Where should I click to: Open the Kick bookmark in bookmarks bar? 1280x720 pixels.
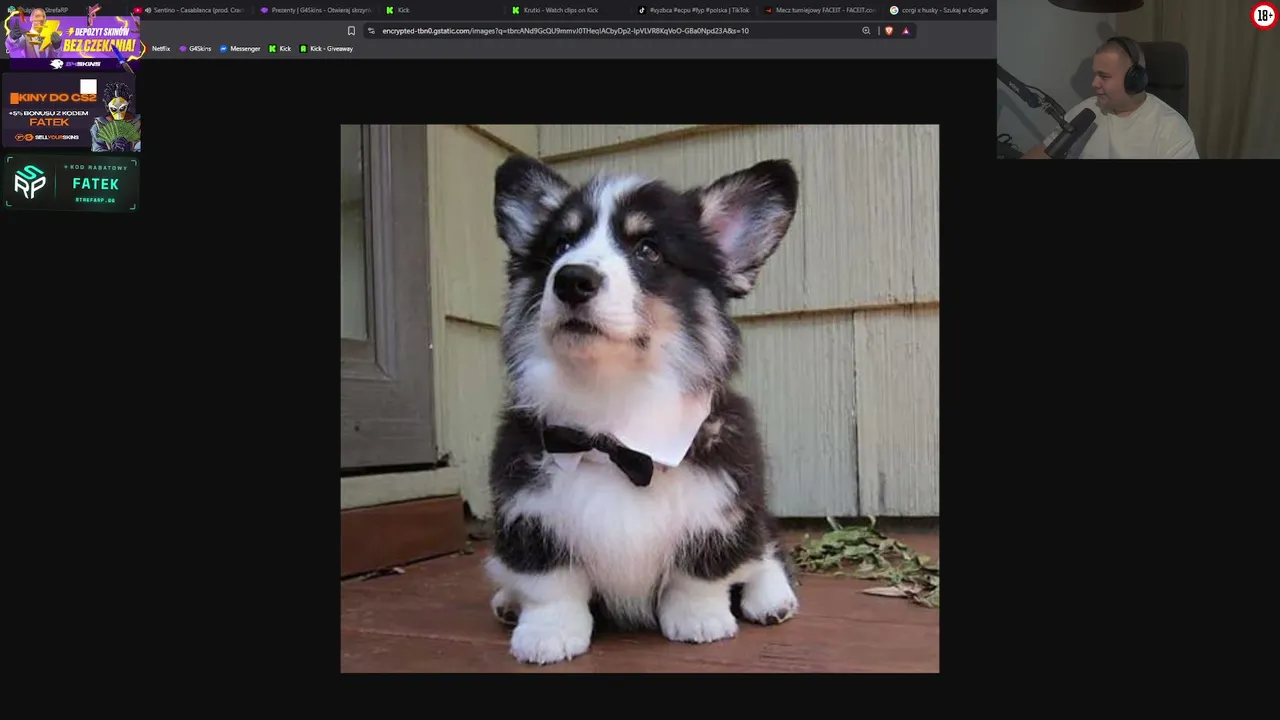point(280,49)
